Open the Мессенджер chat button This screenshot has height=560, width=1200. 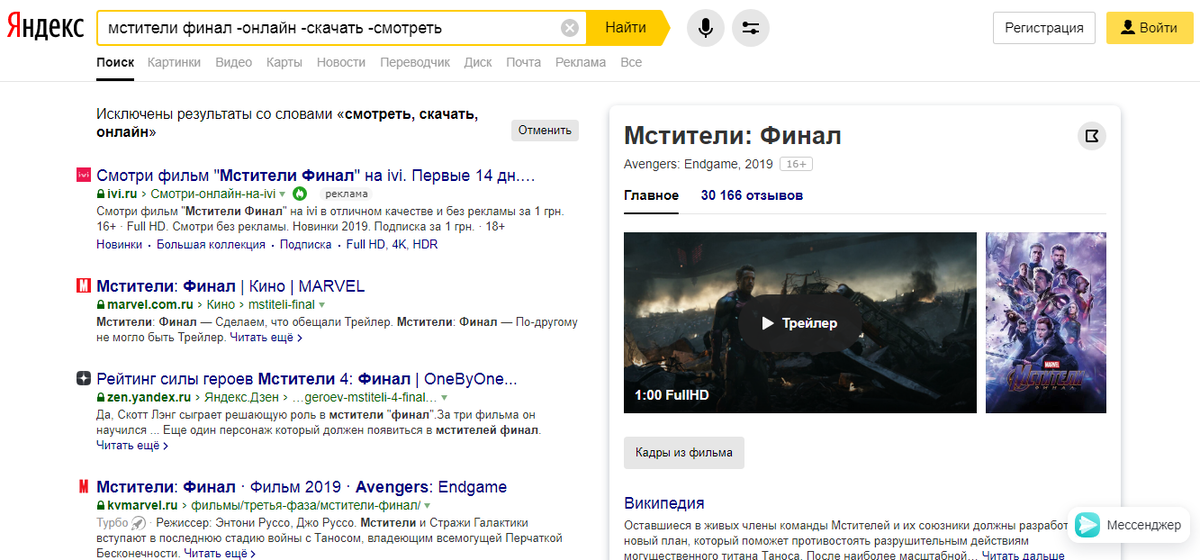[x=1130, y=525]
